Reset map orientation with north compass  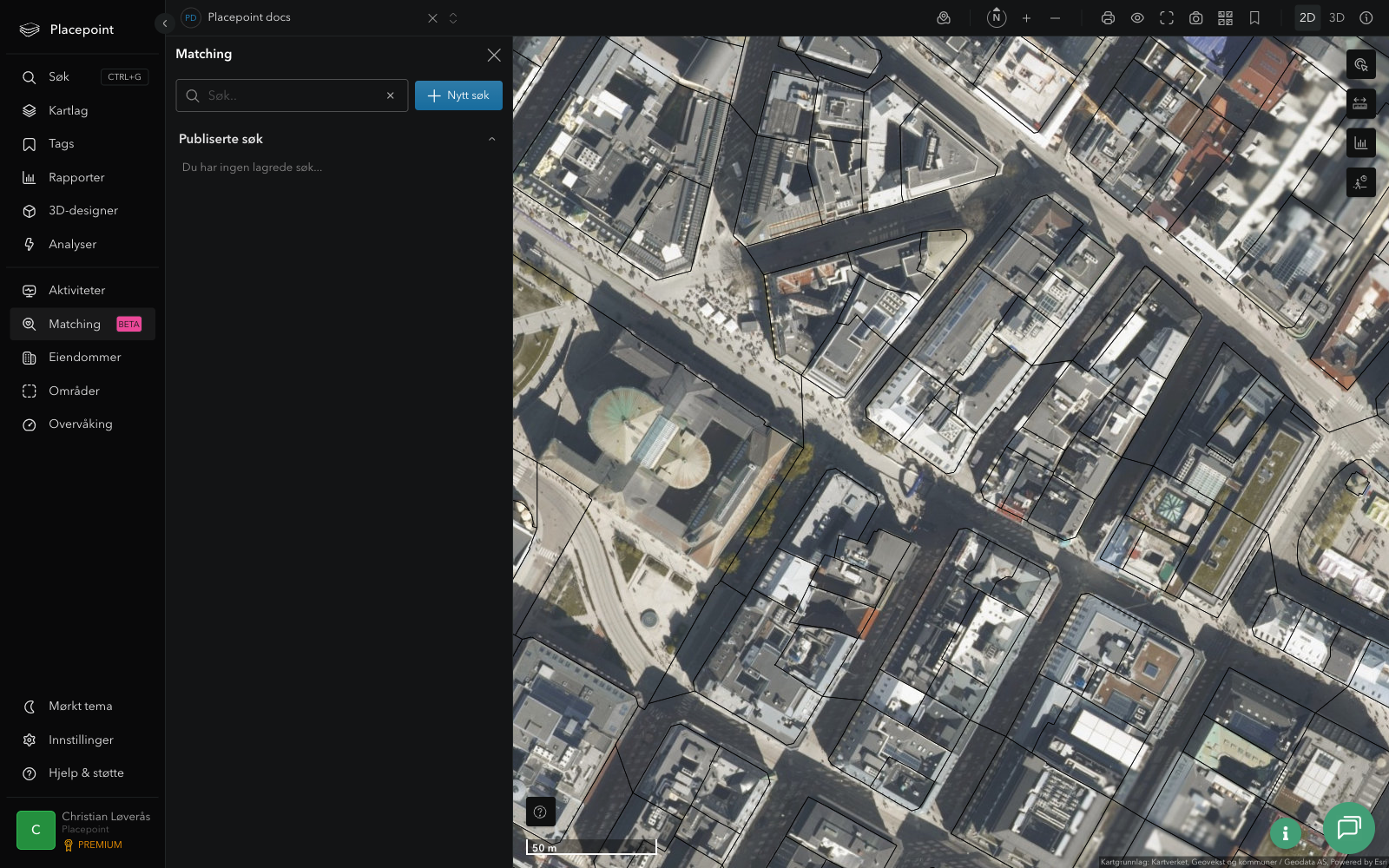click(x=997, y=17)
